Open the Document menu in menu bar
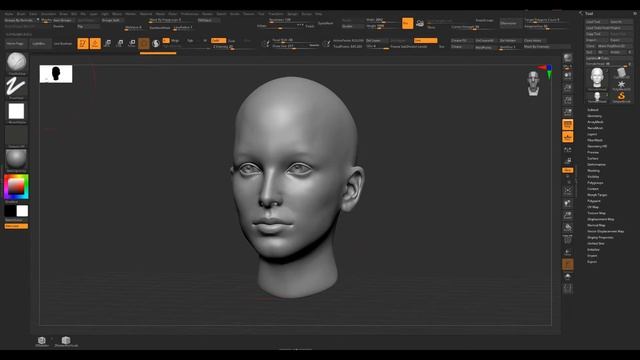This screenshot has height=360, width=640. pyautogui.click(x=49, y=14)
